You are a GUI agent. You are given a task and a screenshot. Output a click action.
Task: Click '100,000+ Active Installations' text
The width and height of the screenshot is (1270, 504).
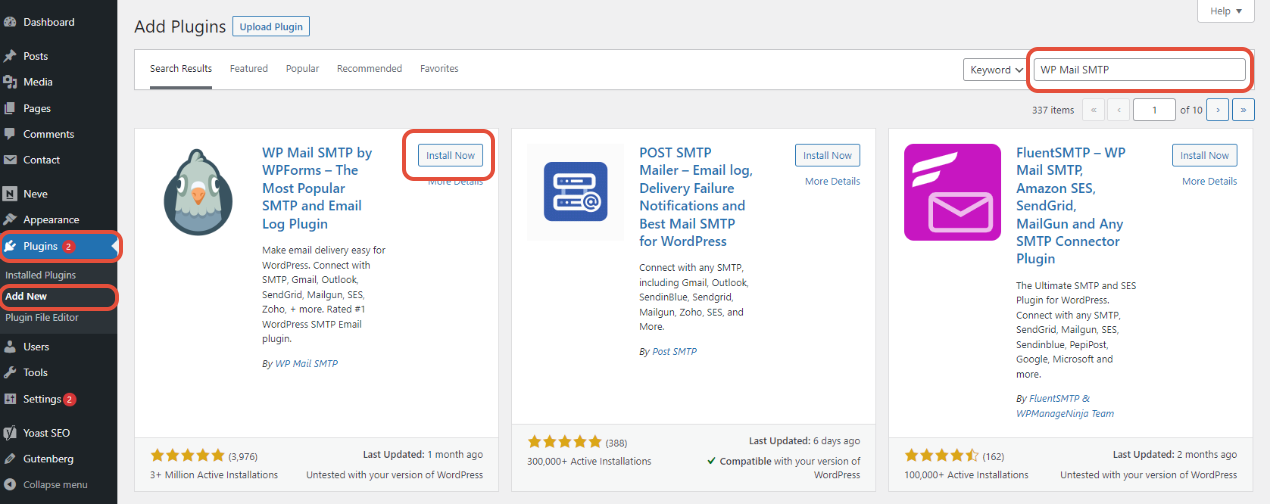click(x=966, y=475)
